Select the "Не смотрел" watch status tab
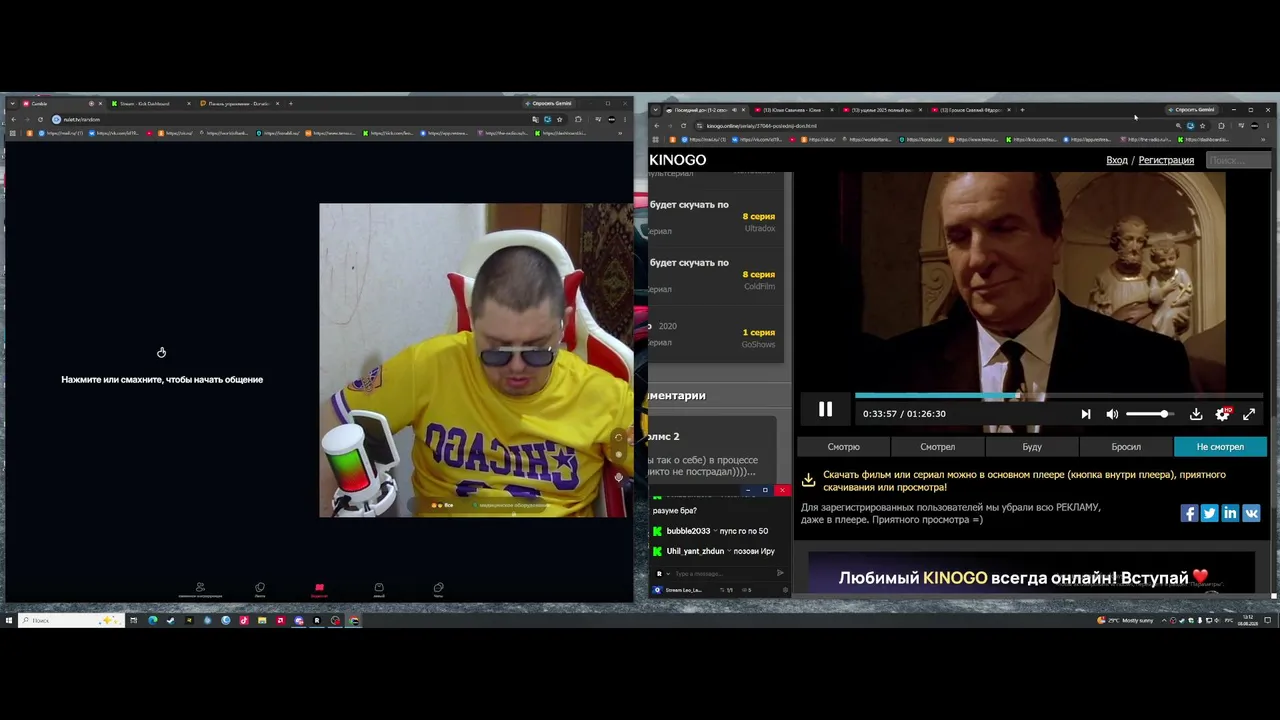Screen dimensions: 1280x720 1220,447
